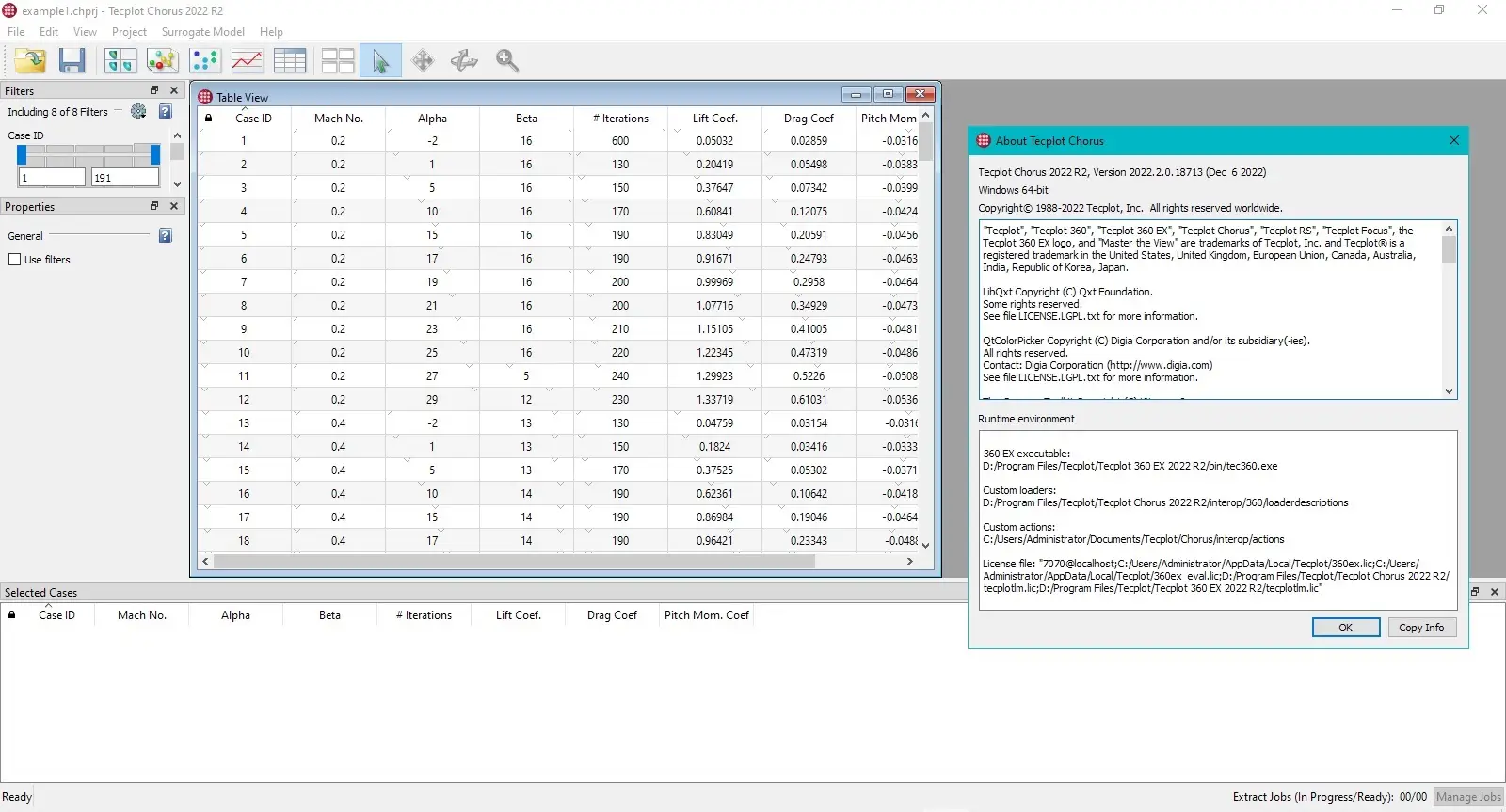
Task: Sort Table View by Drag Coef column
Action: (x=809, y=118)
